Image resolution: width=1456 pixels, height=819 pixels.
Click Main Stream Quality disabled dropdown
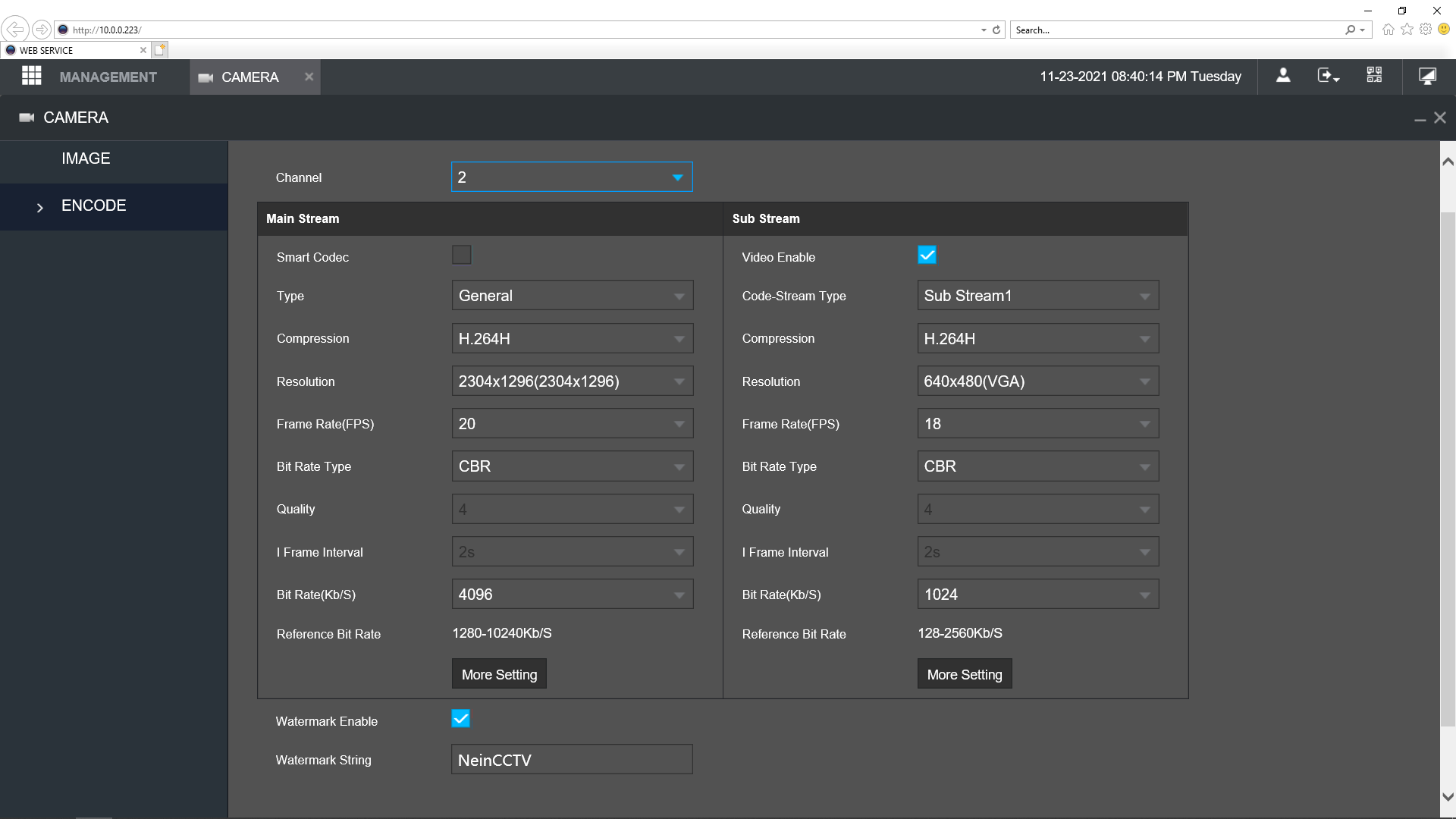point(573,509)
